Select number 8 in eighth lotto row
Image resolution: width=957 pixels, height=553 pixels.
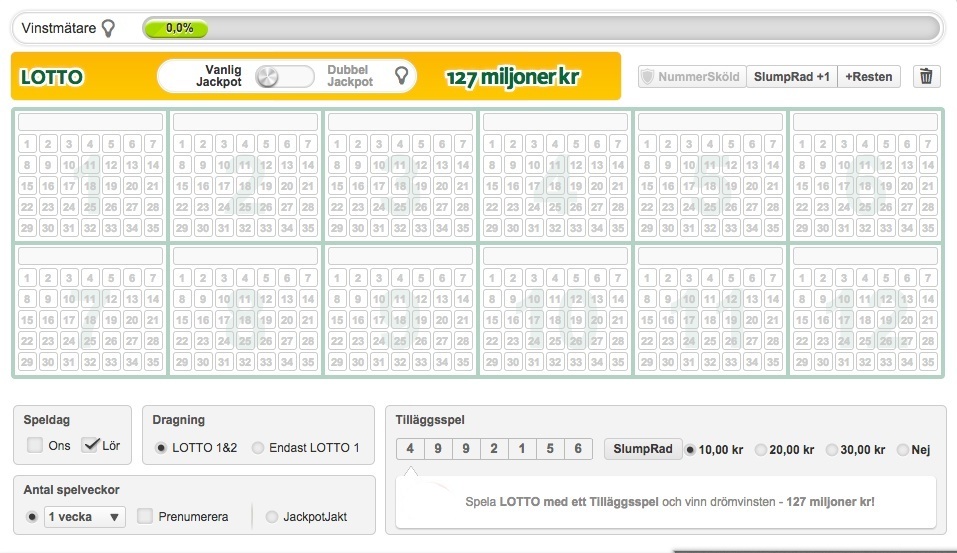pos(182,299)
